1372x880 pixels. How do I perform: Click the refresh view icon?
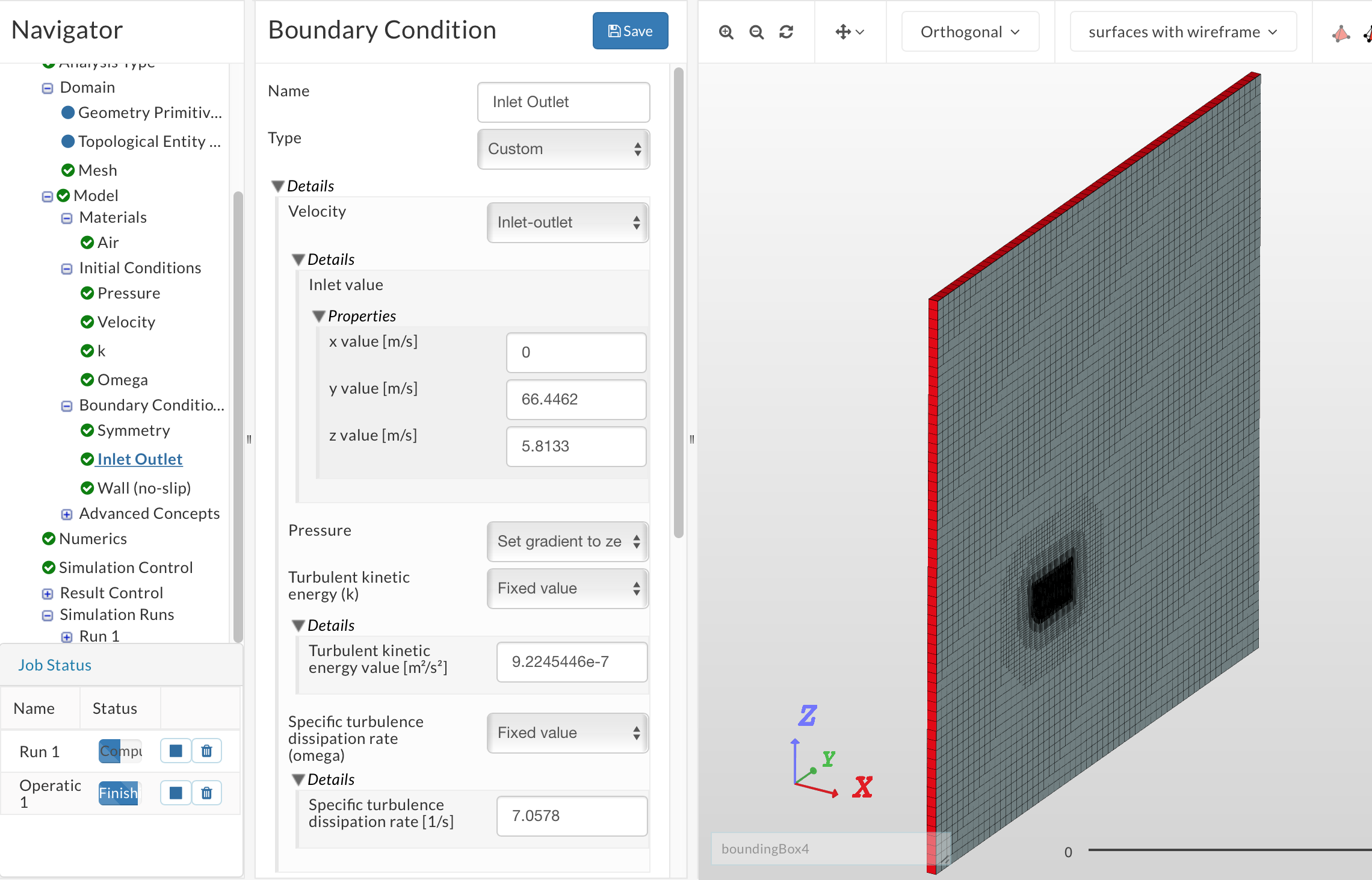pyautogui.click(x=786, y=32)
